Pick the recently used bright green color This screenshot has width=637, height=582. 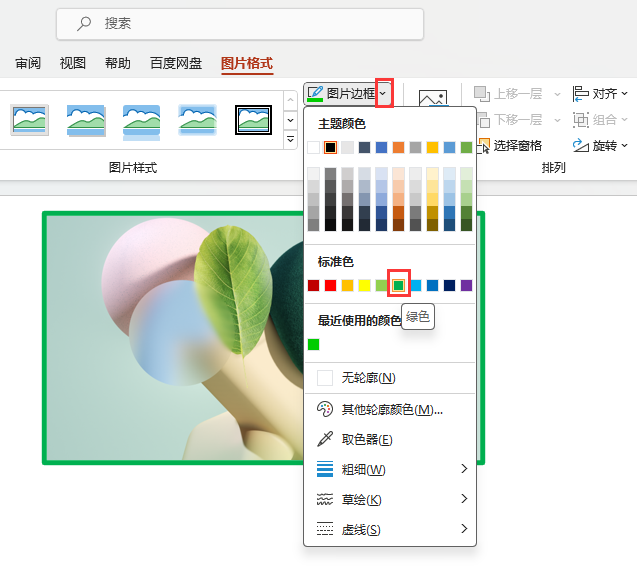click(314, 344)
